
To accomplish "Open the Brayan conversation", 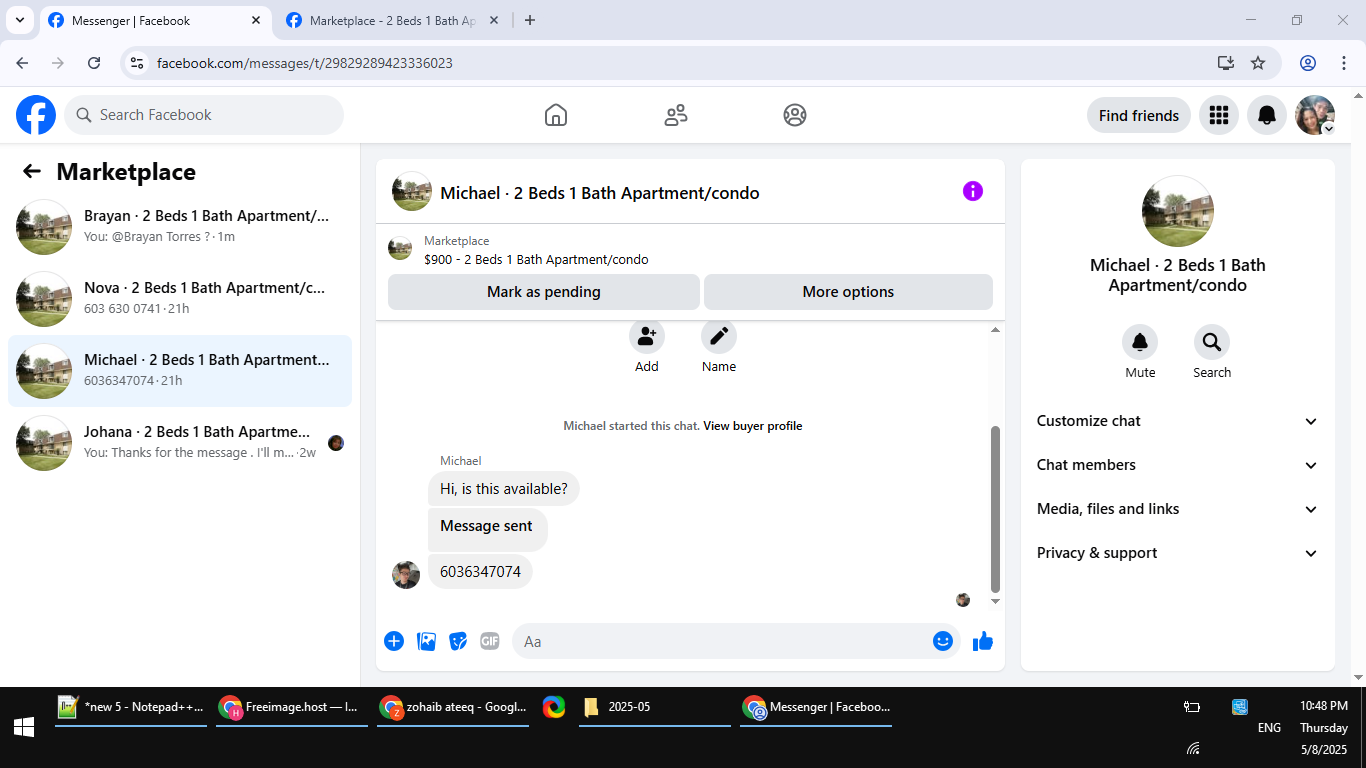I will (180, 227).
